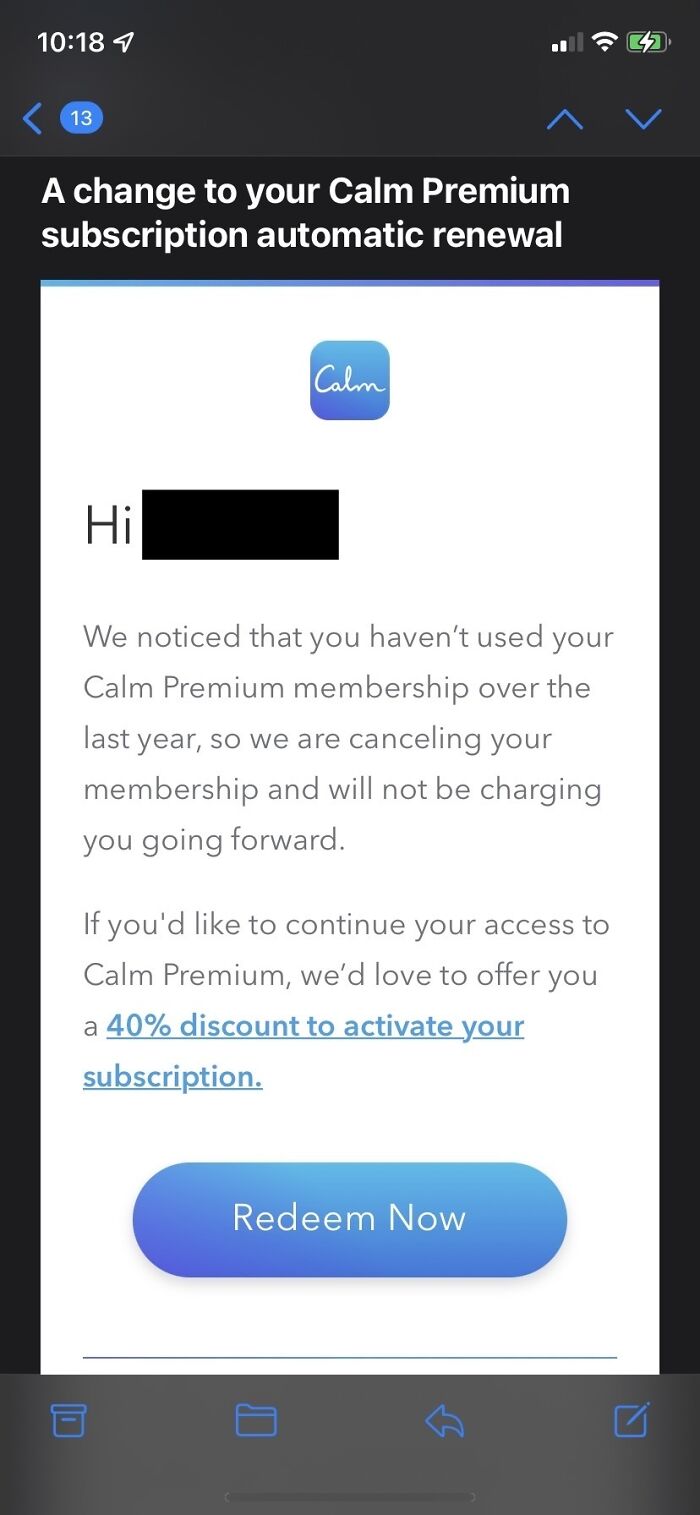Tap the Calm app logo in the email

click(349, 380)
